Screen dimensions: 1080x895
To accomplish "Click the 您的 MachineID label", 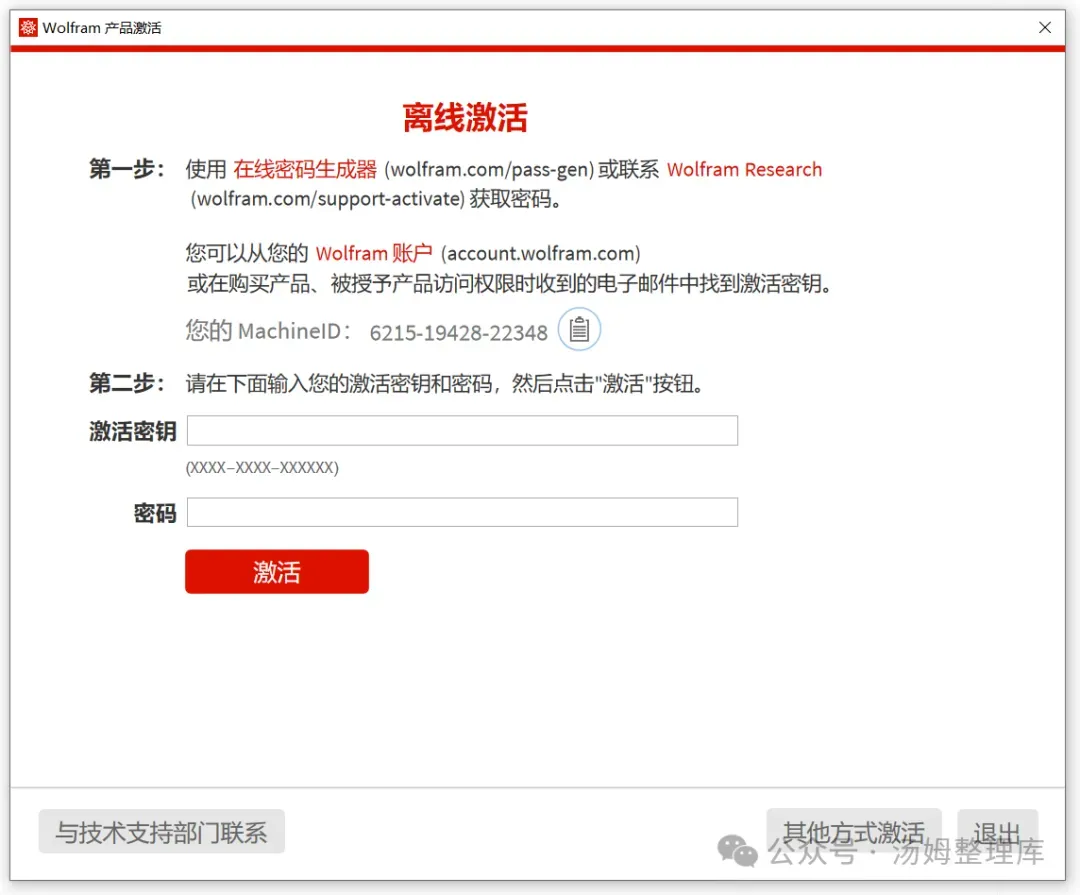I will pyautogui.click(x=269, y=331).
